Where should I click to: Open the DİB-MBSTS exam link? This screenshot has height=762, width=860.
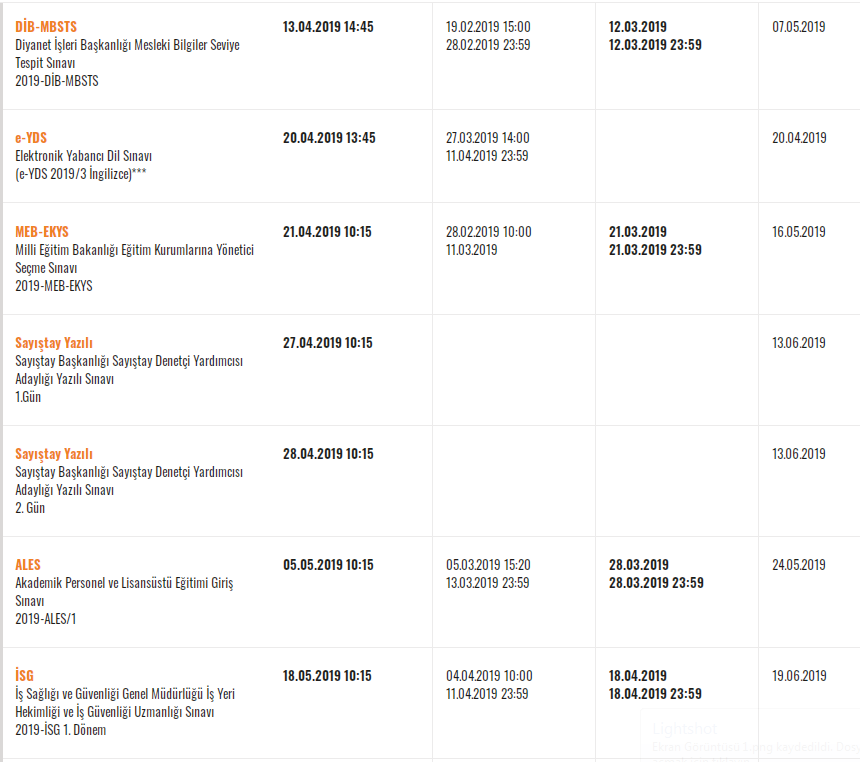[46, 26]
